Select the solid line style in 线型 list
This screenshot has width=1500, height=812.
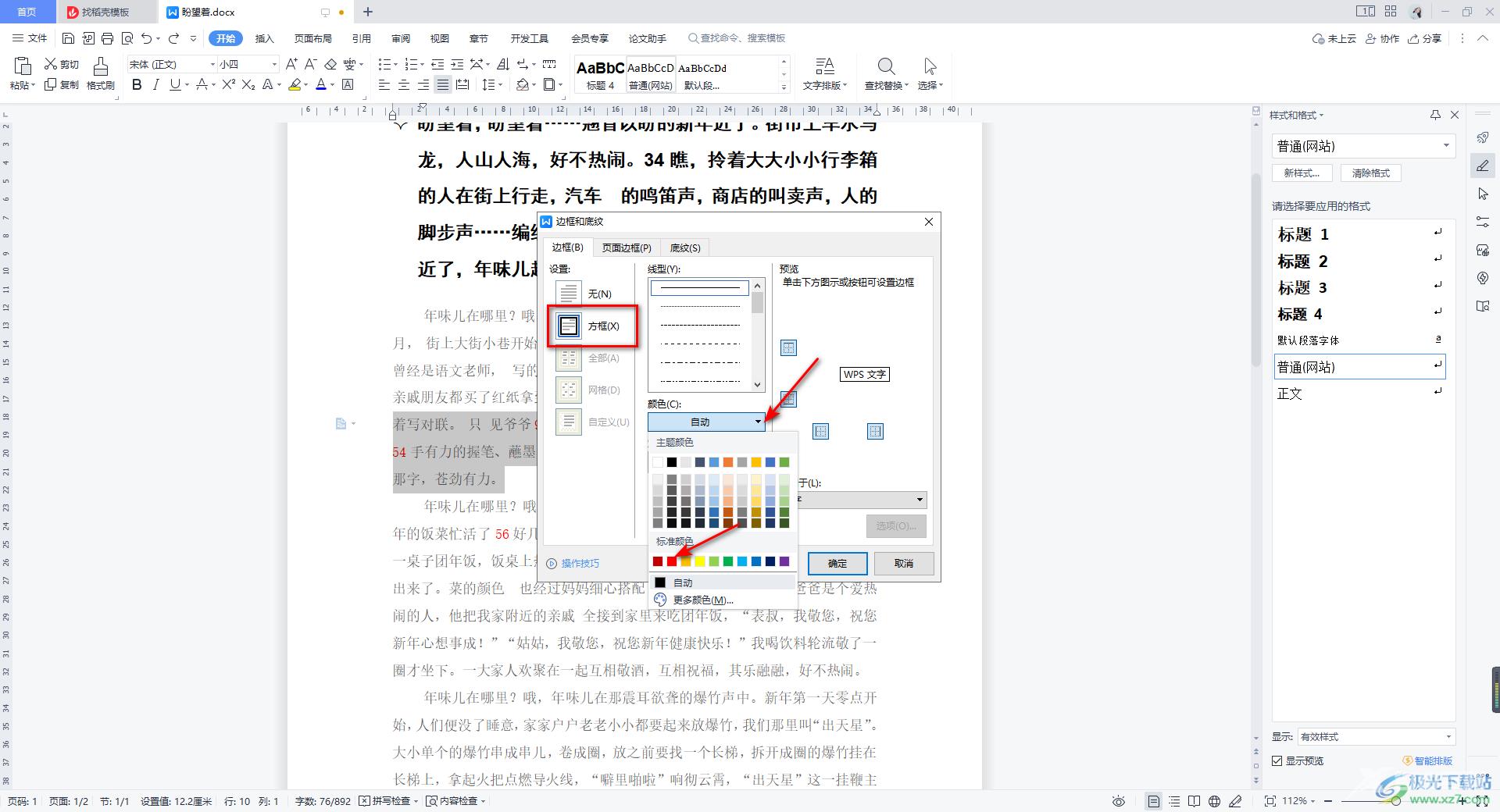pyautogui.click(x=699, y=288)
